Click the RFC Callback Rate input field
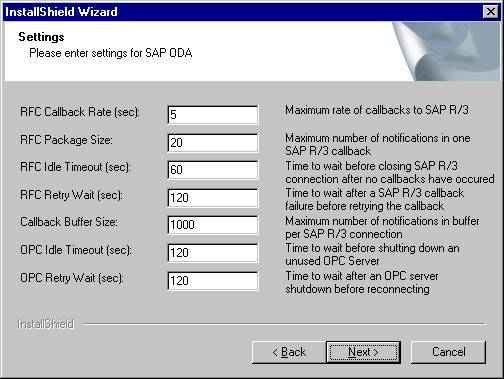 pos(213,115)
